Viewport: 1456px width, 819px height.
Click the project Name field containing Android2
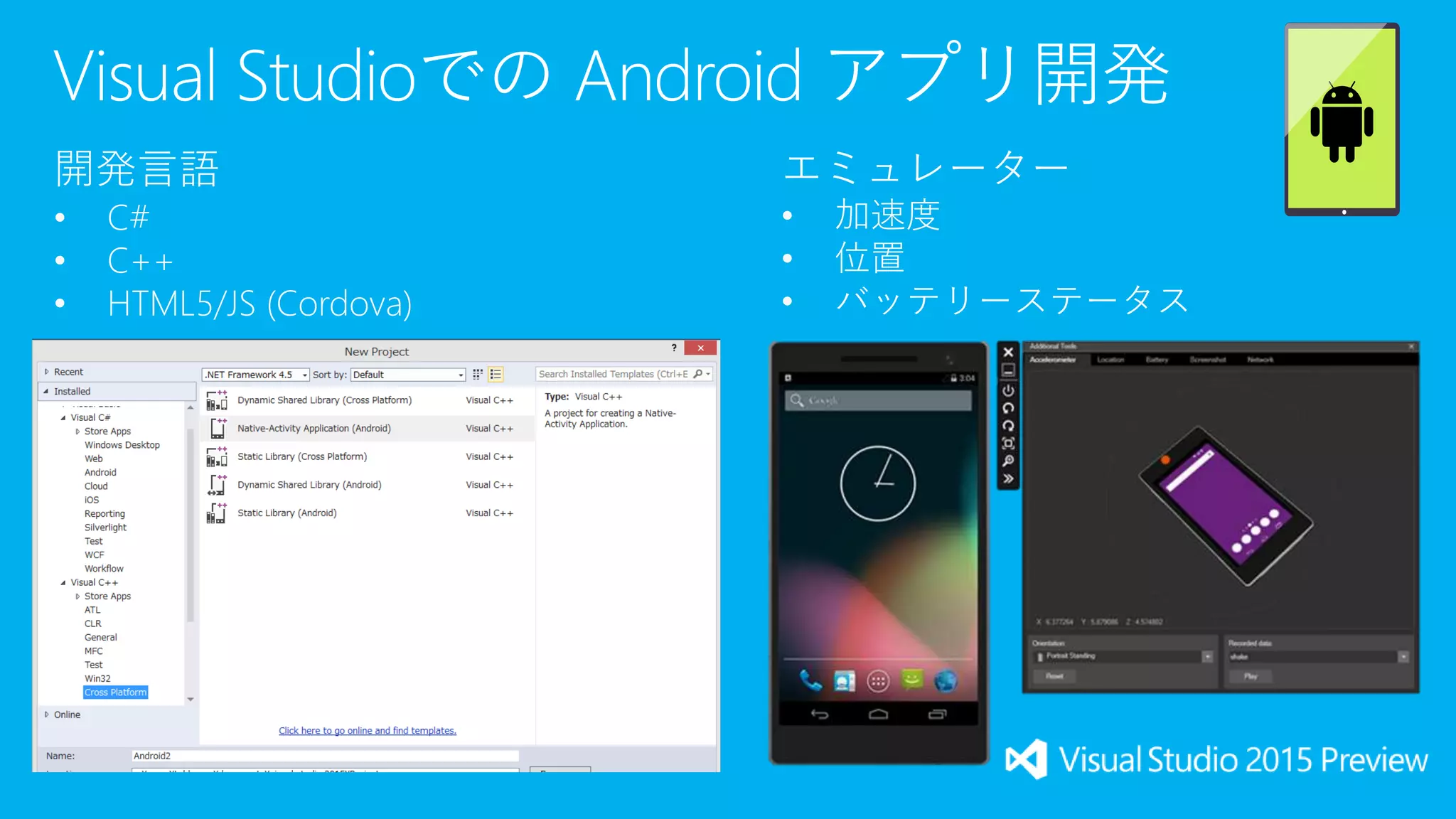click(325, 756)
